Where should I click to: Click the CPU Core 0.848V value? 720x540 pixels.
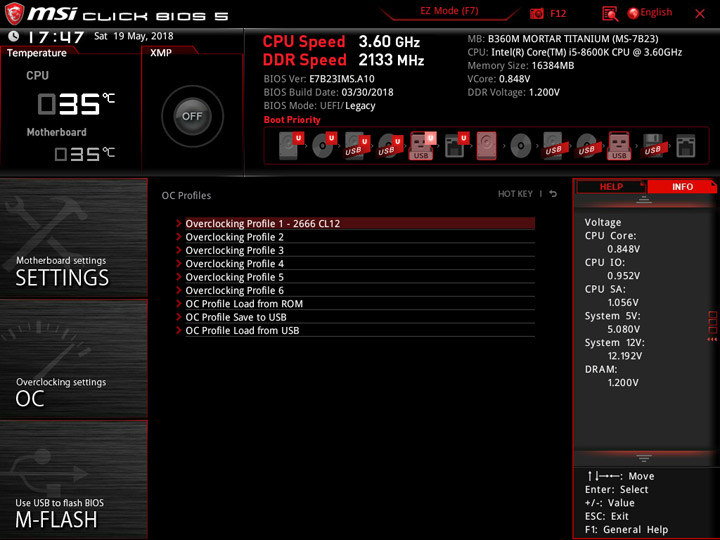click(624, 249)
